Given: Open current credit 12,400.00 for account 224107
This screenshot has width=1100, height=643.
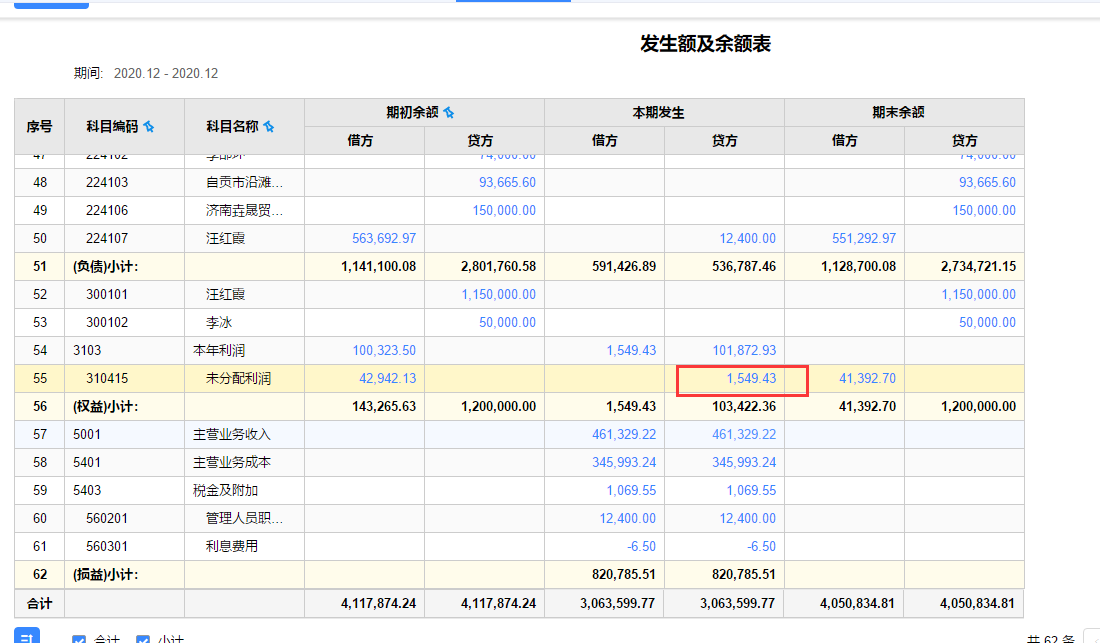Looking at the screenshot, I should [x=747, y=238].
